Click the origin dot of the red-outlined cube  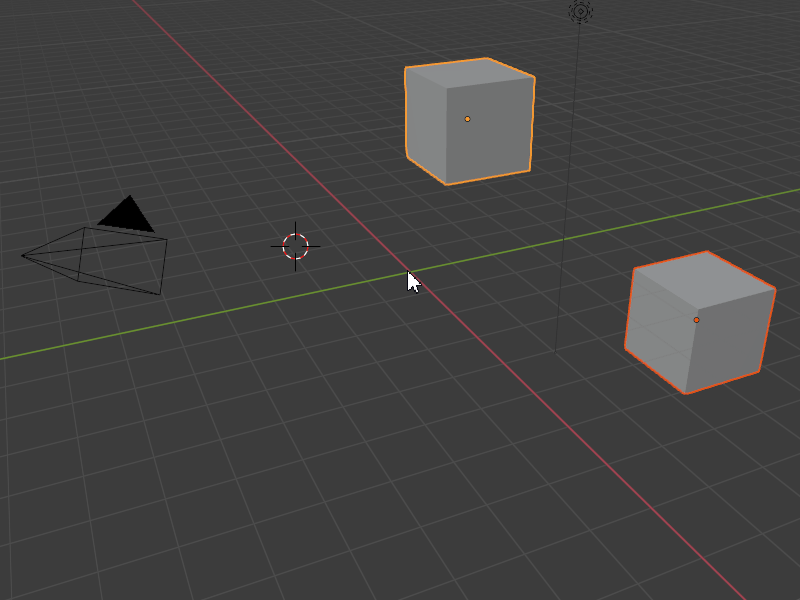[696, 320]
